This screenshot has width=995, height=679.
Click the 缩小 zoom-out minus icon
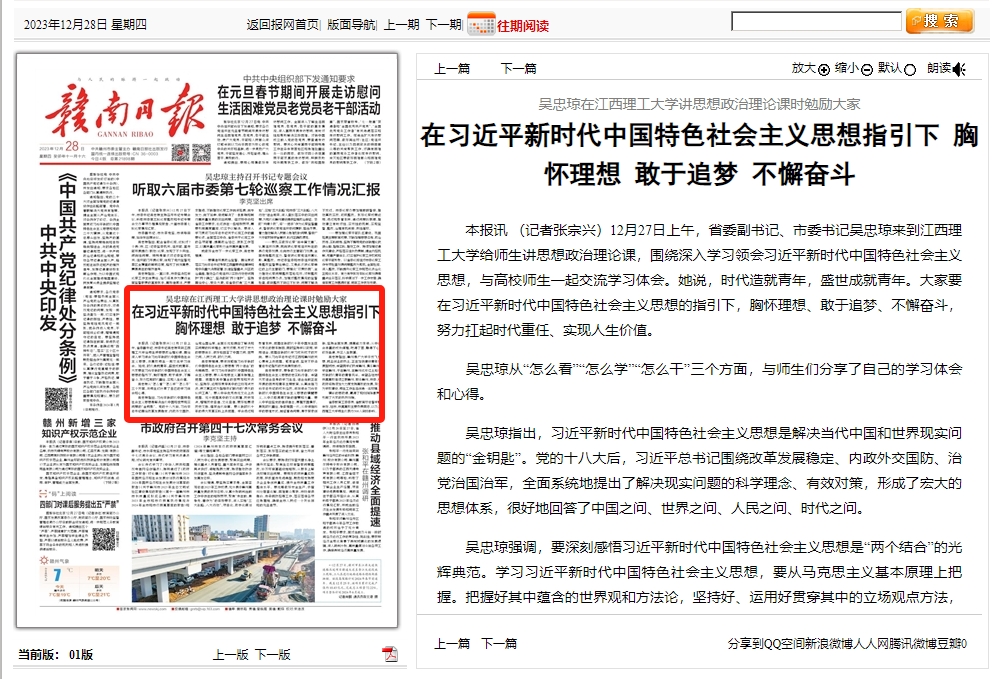click(867, 70)
